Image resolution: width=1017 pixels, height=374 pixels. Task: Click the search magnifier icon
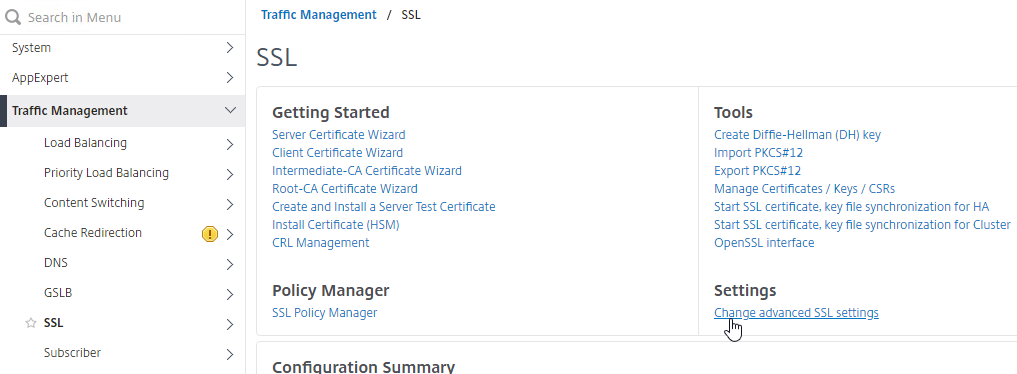click(x=13, y=17)
